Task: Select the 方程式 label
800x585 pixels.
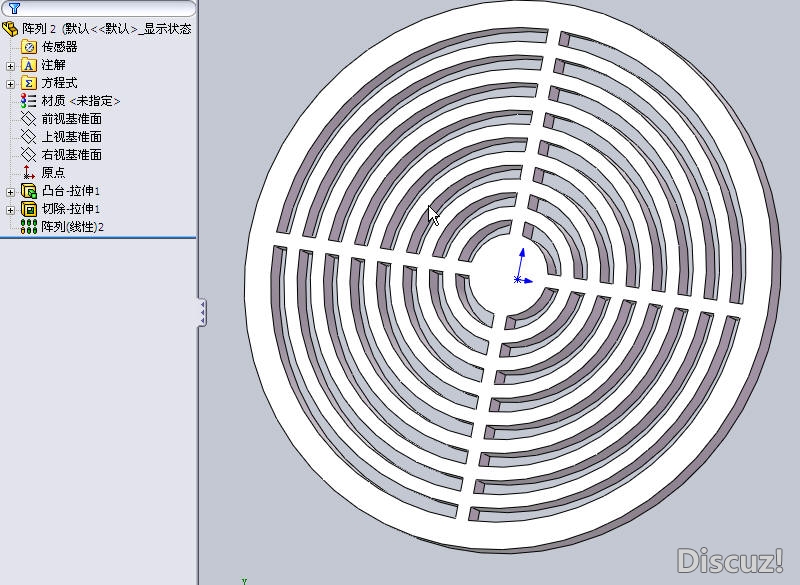Action: click(x=59, y=83)
